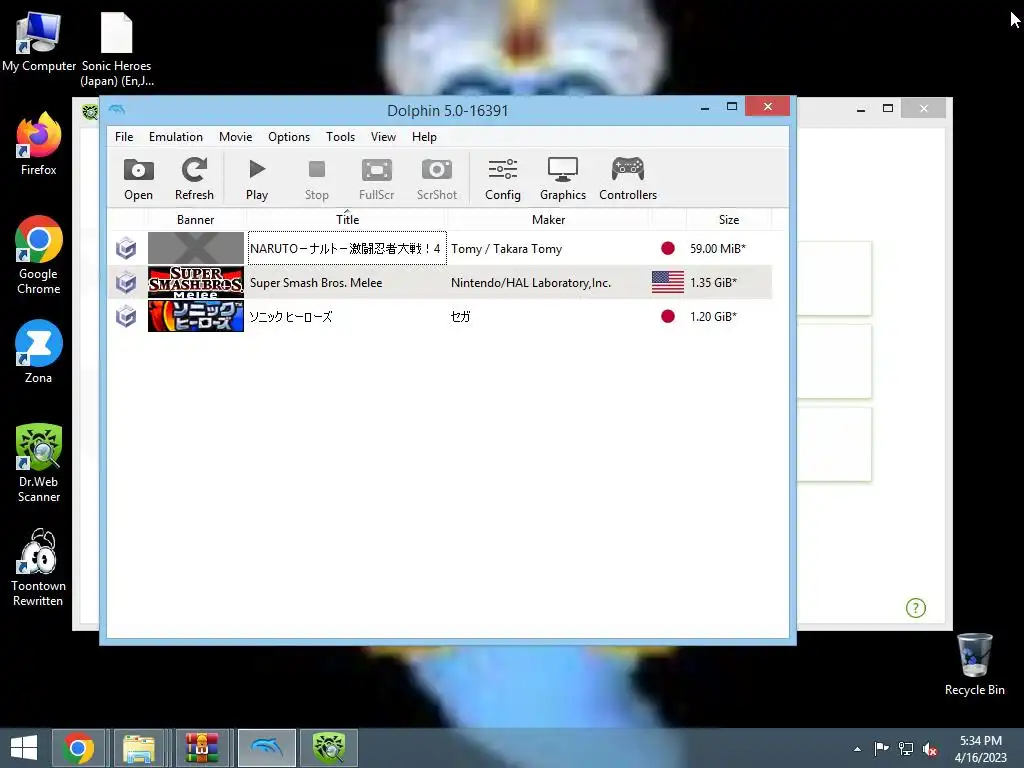Click GameCube platform icon in Melee row

(126, 282)
